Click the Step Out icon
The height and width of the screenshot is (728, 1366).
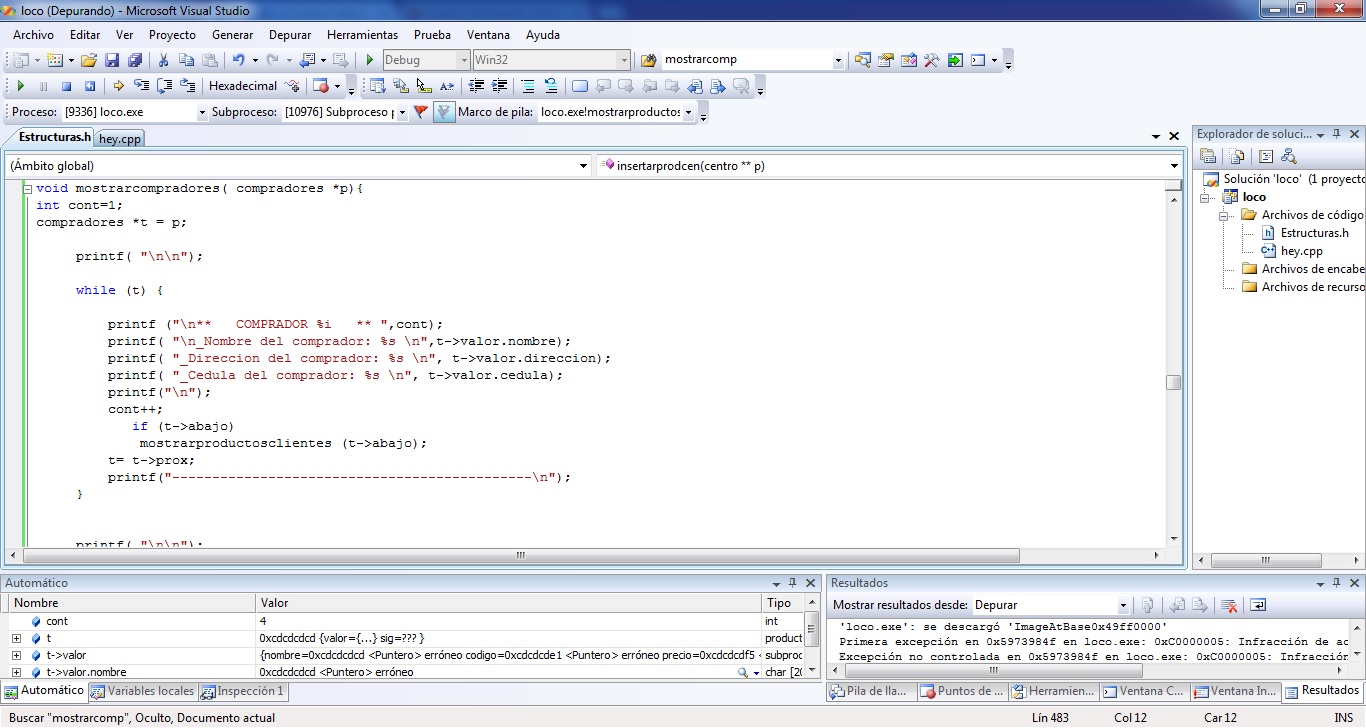(x=188, y=87)
